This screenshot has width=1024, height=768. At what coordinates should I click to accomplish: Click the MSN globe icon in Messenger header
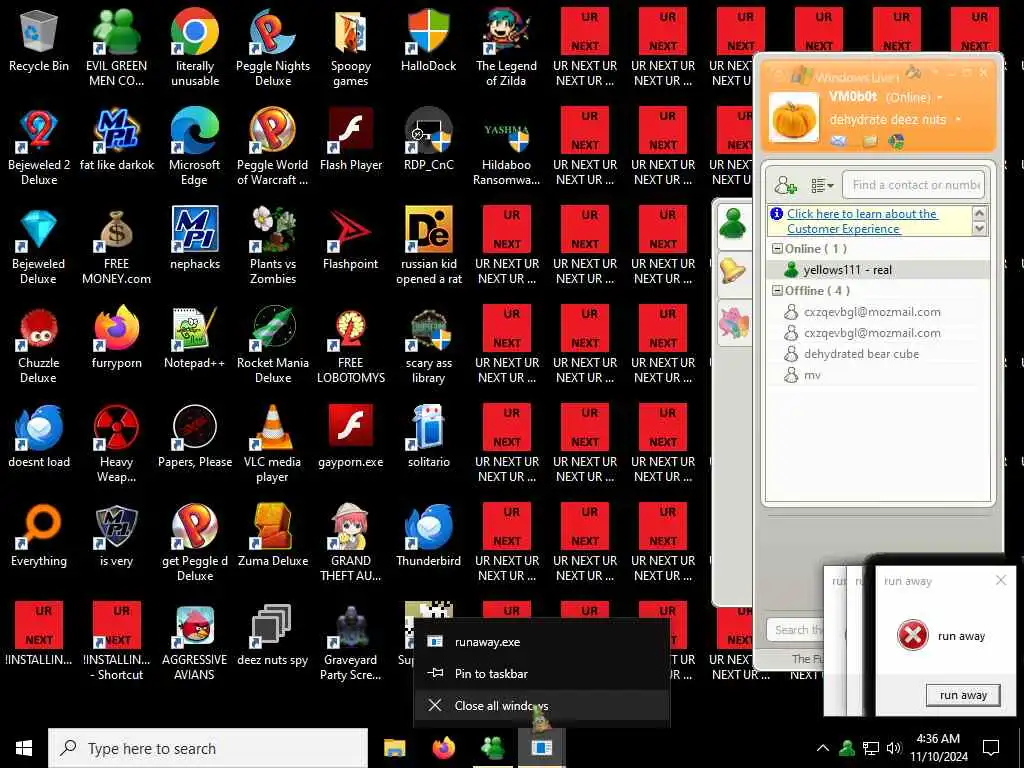(x=896, y=141)
